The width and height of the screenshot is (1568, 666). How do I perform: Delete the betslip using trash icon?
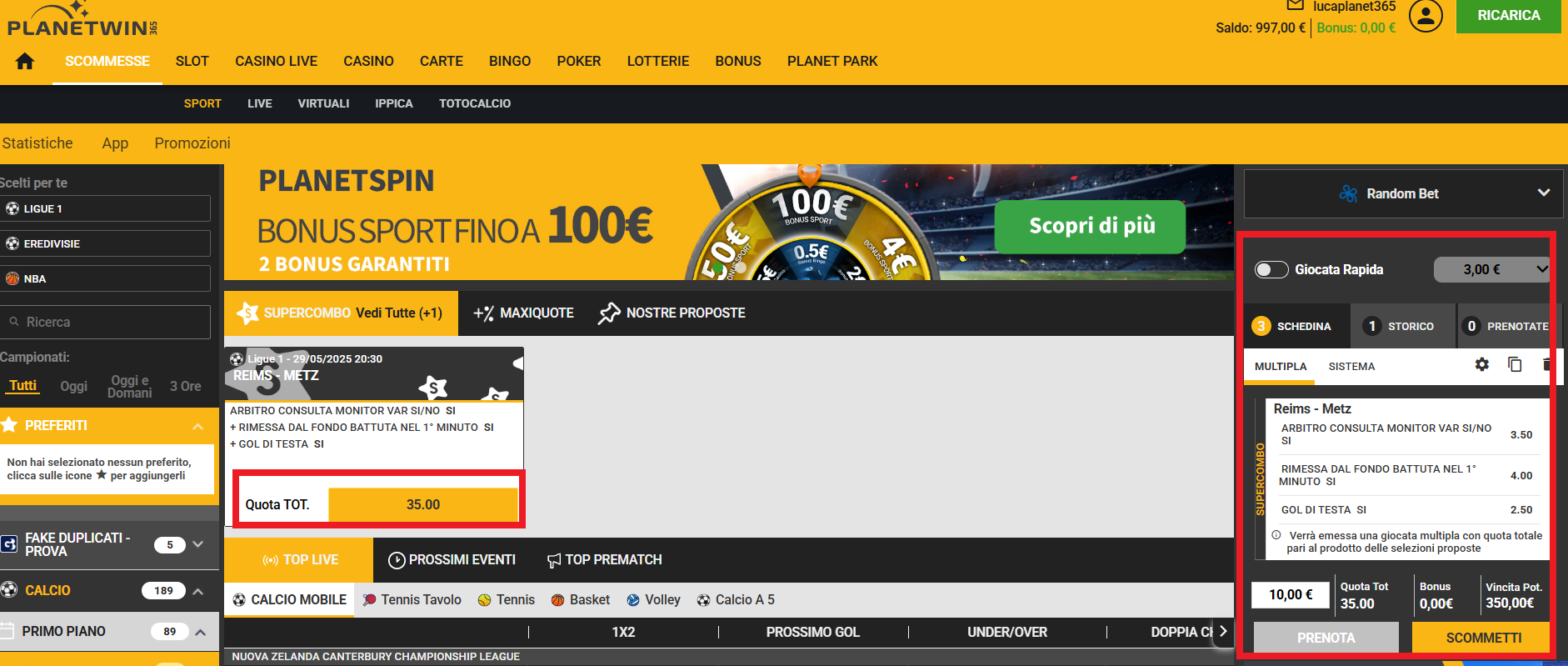[1546, 364]
